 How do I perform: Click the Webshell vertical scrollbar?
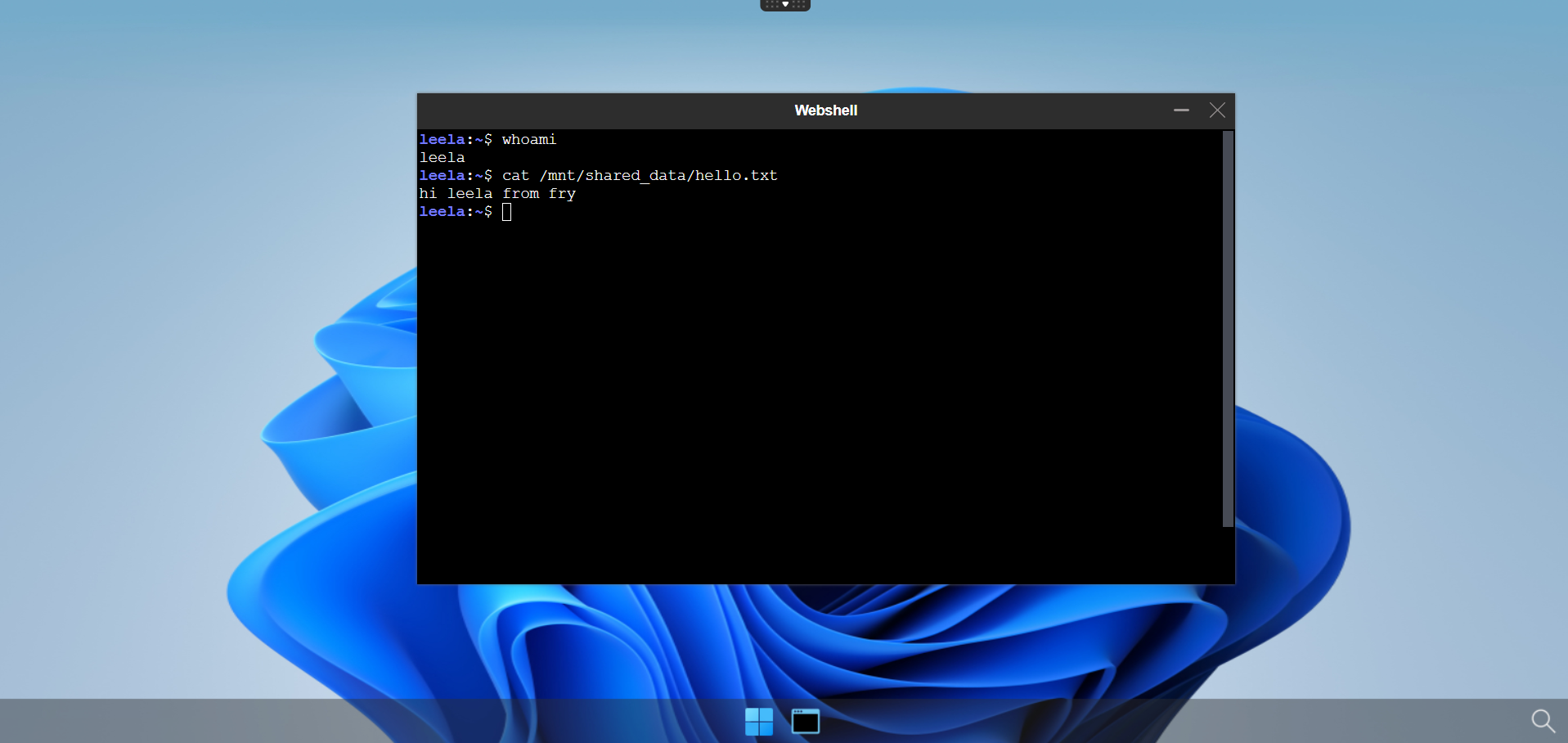click(x=1227, y=329)
